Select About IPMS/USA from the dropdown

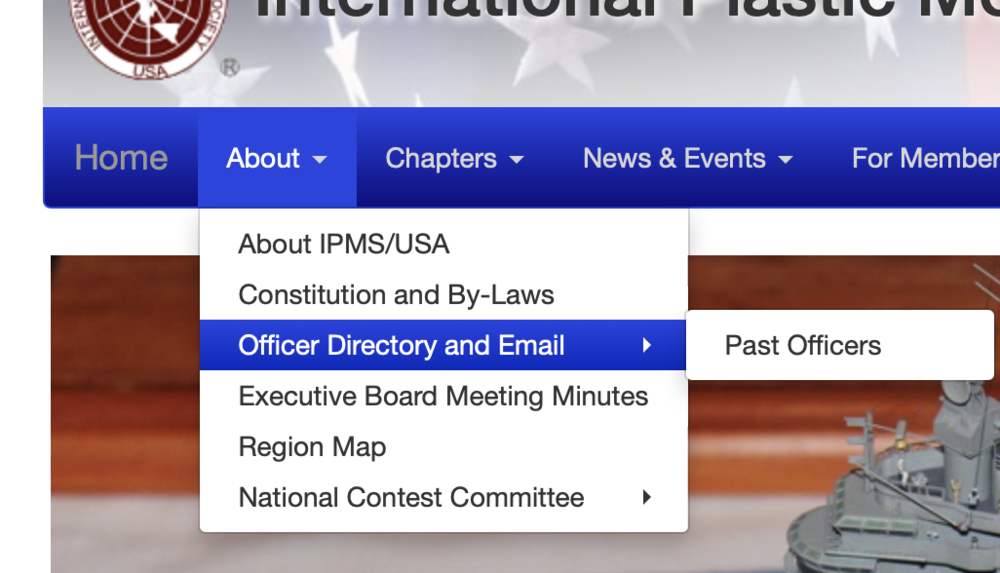pos(344,244)
